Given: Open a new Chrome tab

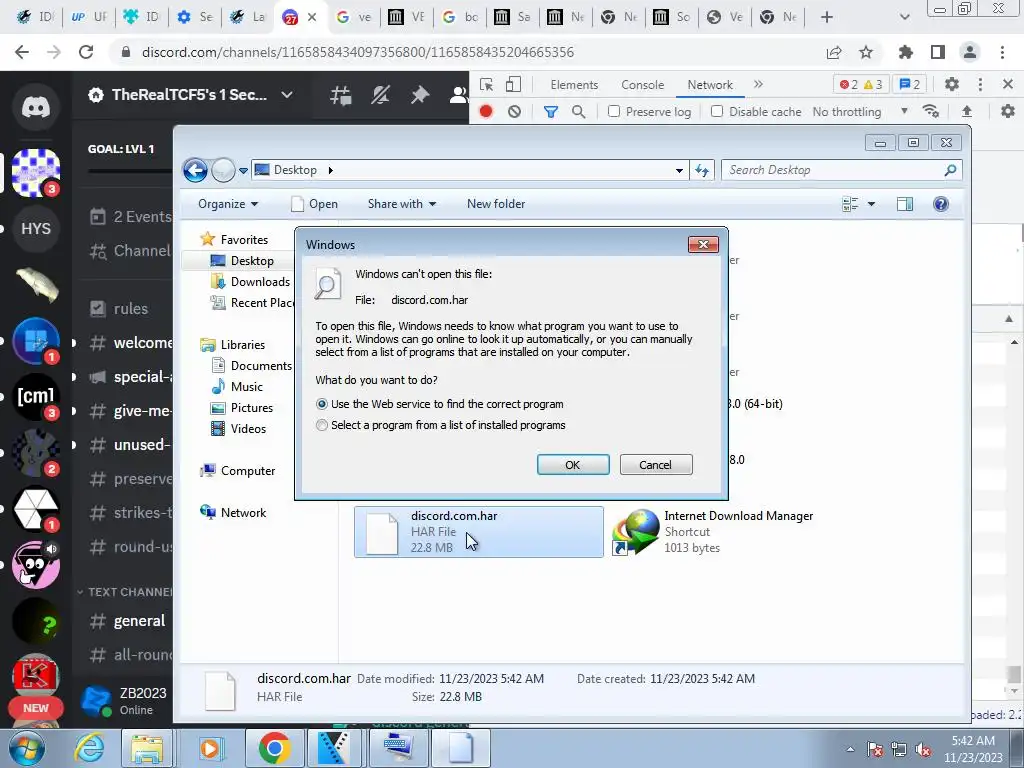Looking at the screenshot, I should 827,17.
